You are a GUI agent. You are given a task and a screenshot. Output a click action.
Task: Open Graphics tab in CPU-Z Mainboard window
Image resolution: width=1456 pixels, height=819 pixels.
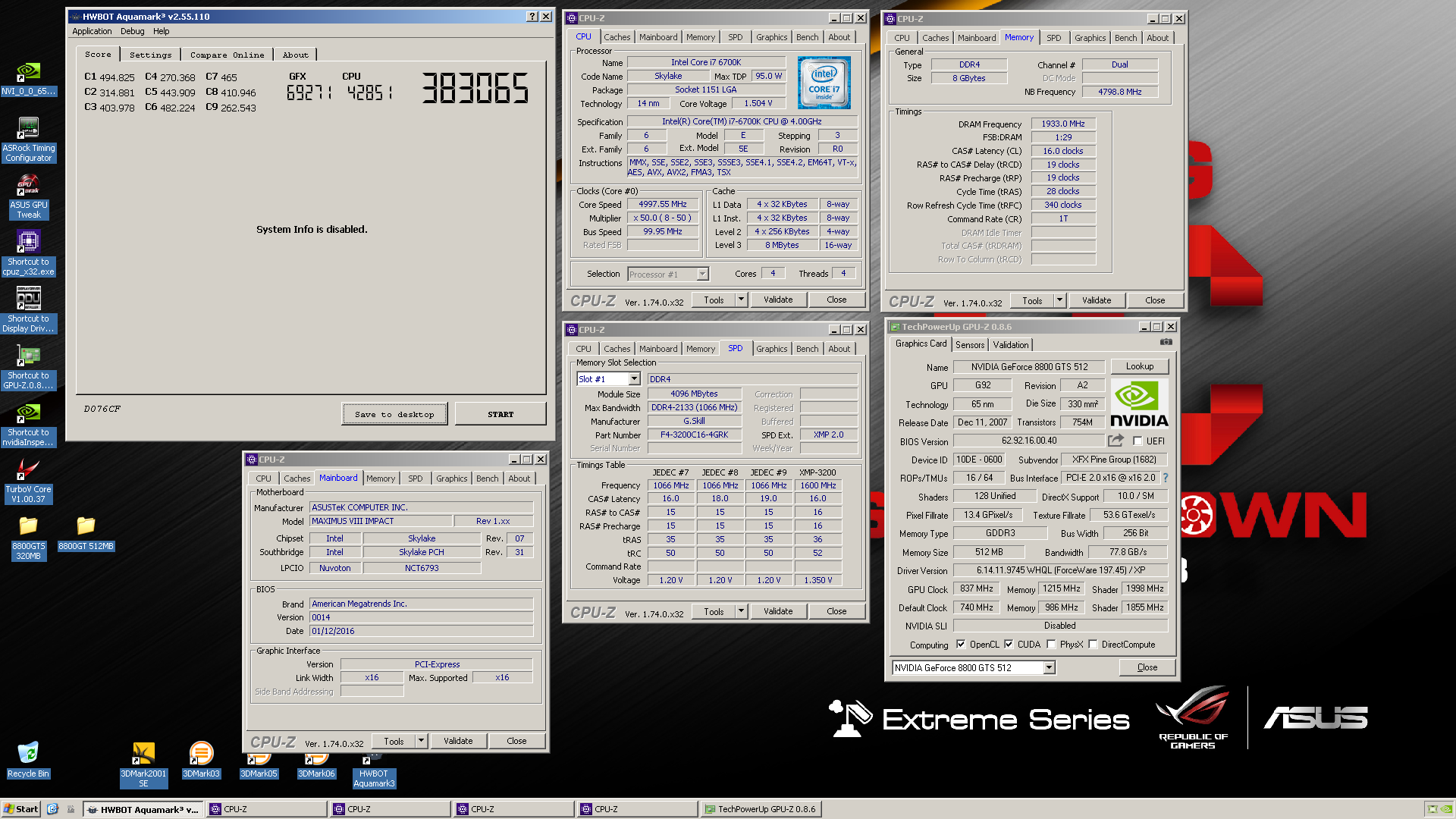[x=451, y=479]
